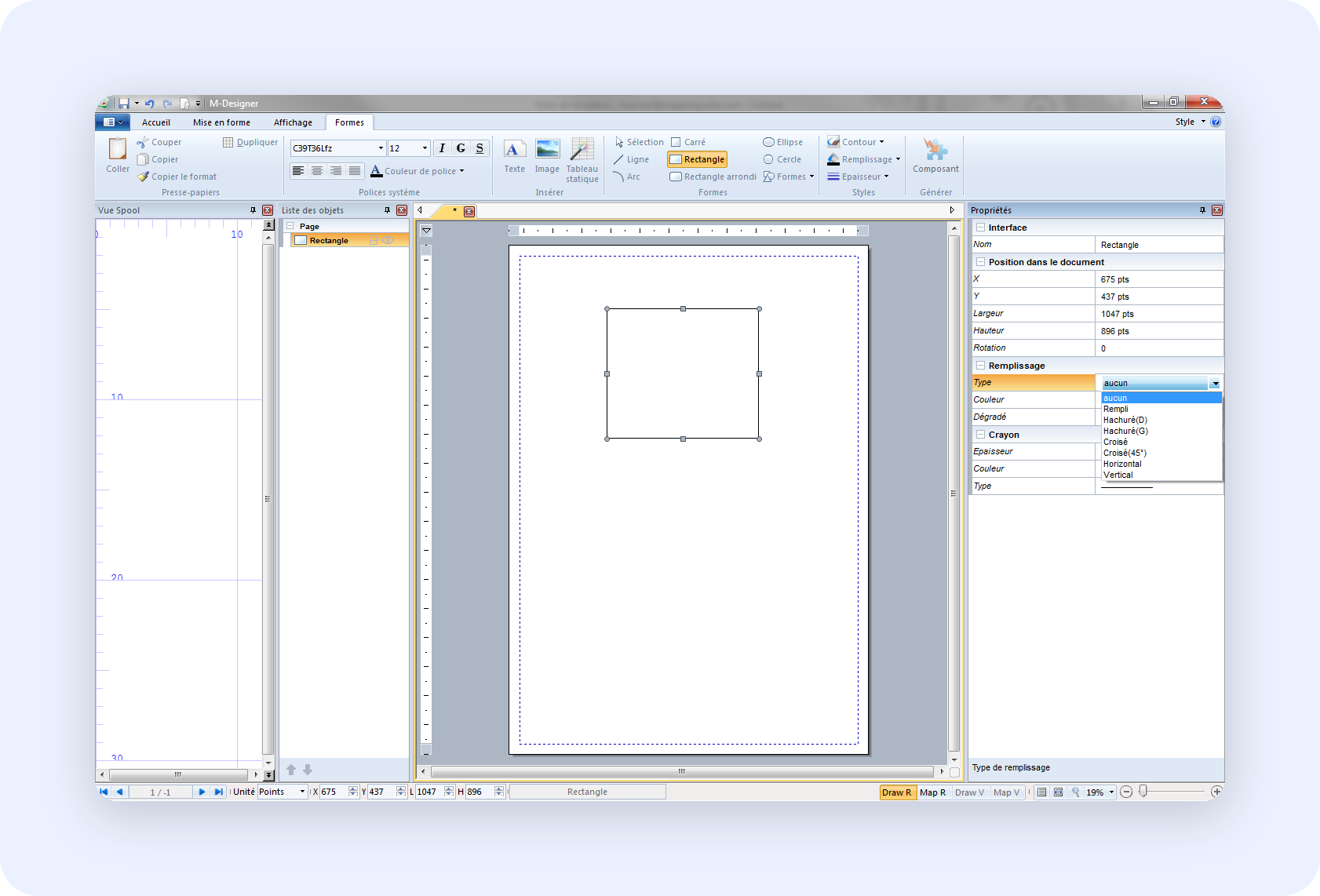Click the zoom out minus button

coord(1126,792)
